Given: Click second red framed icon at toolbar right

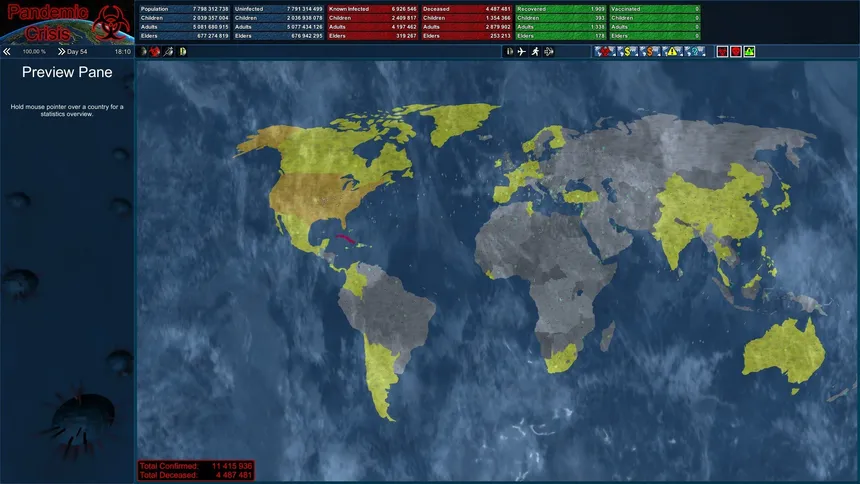Looking at the screenshot, I should (x=736, y=52).
